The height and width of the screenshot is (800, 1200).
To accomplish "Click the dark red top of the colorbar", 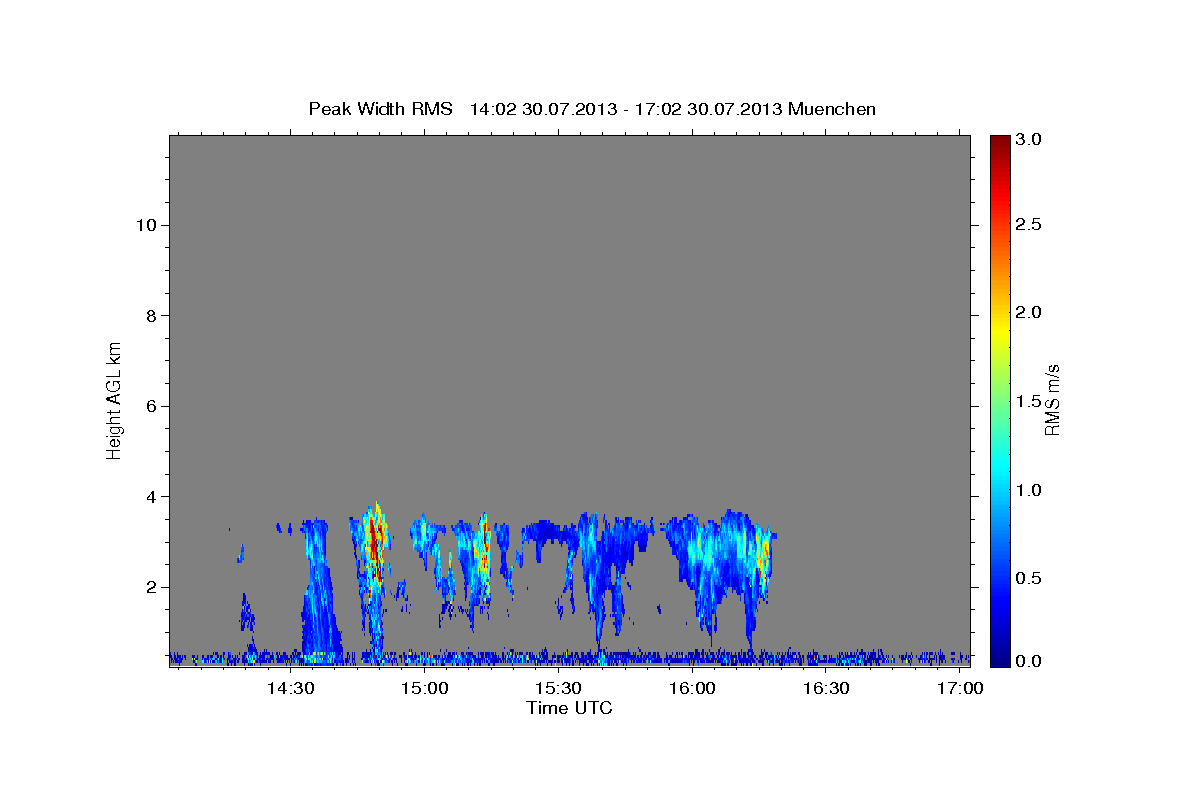I will pos(1000,144).
